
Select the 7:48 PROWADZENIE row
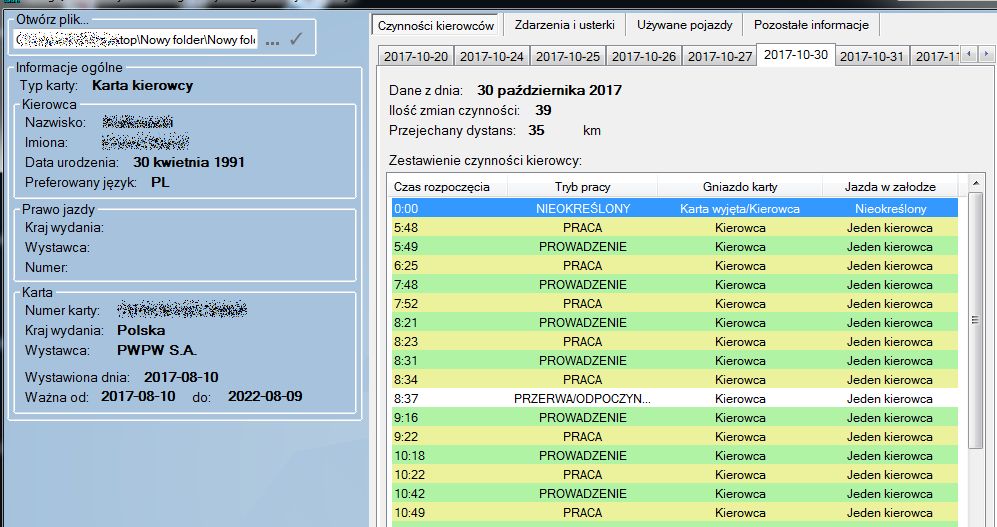[675, 285]
